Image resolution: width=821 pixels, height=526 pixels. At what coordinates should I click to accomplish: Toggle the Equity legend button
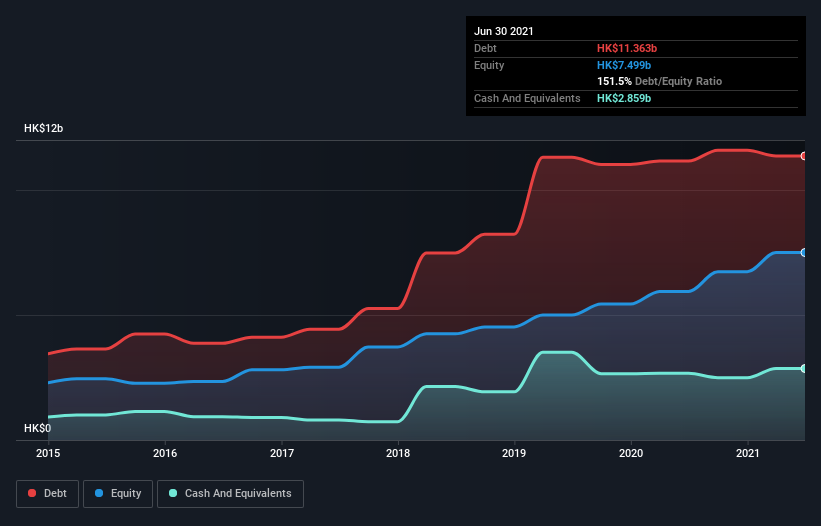(118, 494)
